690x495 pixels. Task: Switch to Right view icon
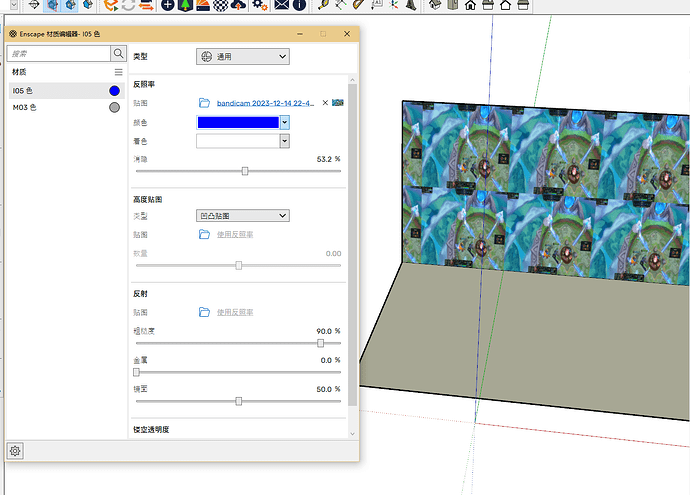488,5
